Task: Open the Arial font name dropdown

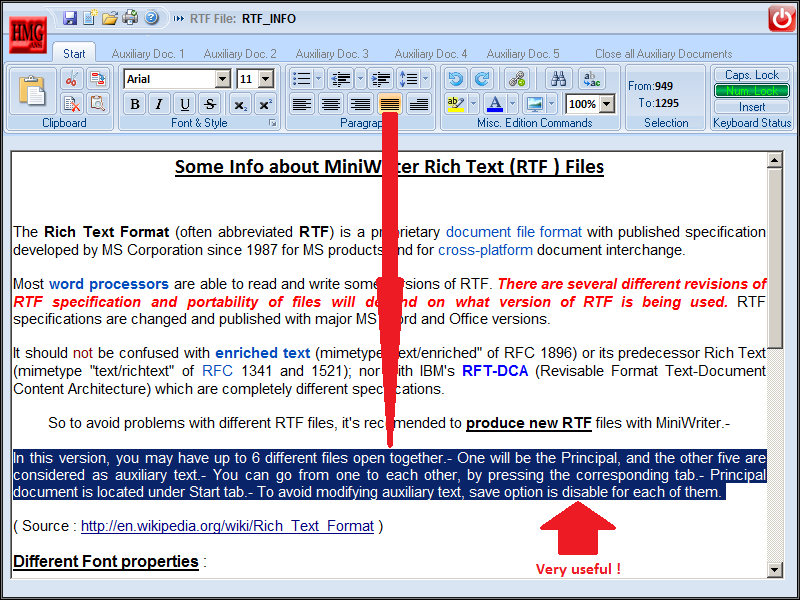Action: pos(222,79)
